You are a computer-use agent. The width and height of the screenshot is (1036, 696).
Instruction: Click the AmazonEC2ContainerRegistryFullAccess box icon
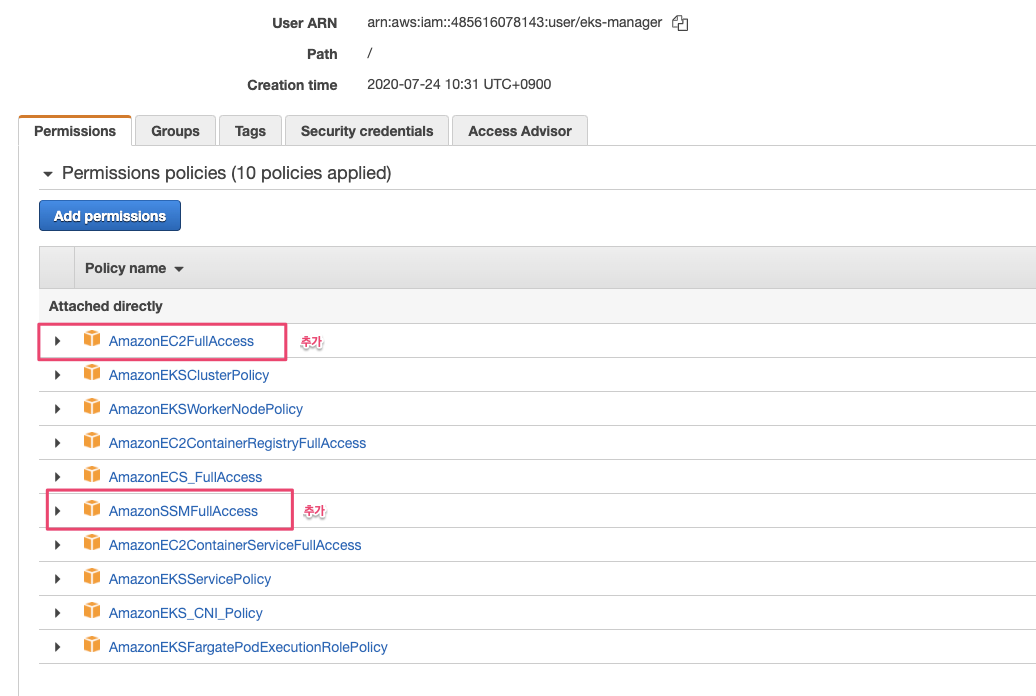92,441
